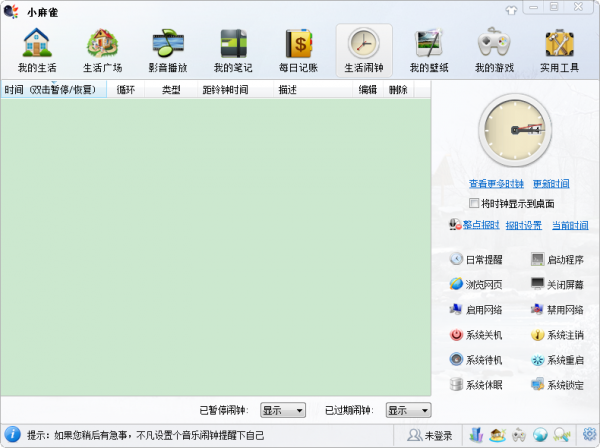Click the magnifier search icon in status bar
The height and width of the screenshot is (448, 600).
coord(562,435)
